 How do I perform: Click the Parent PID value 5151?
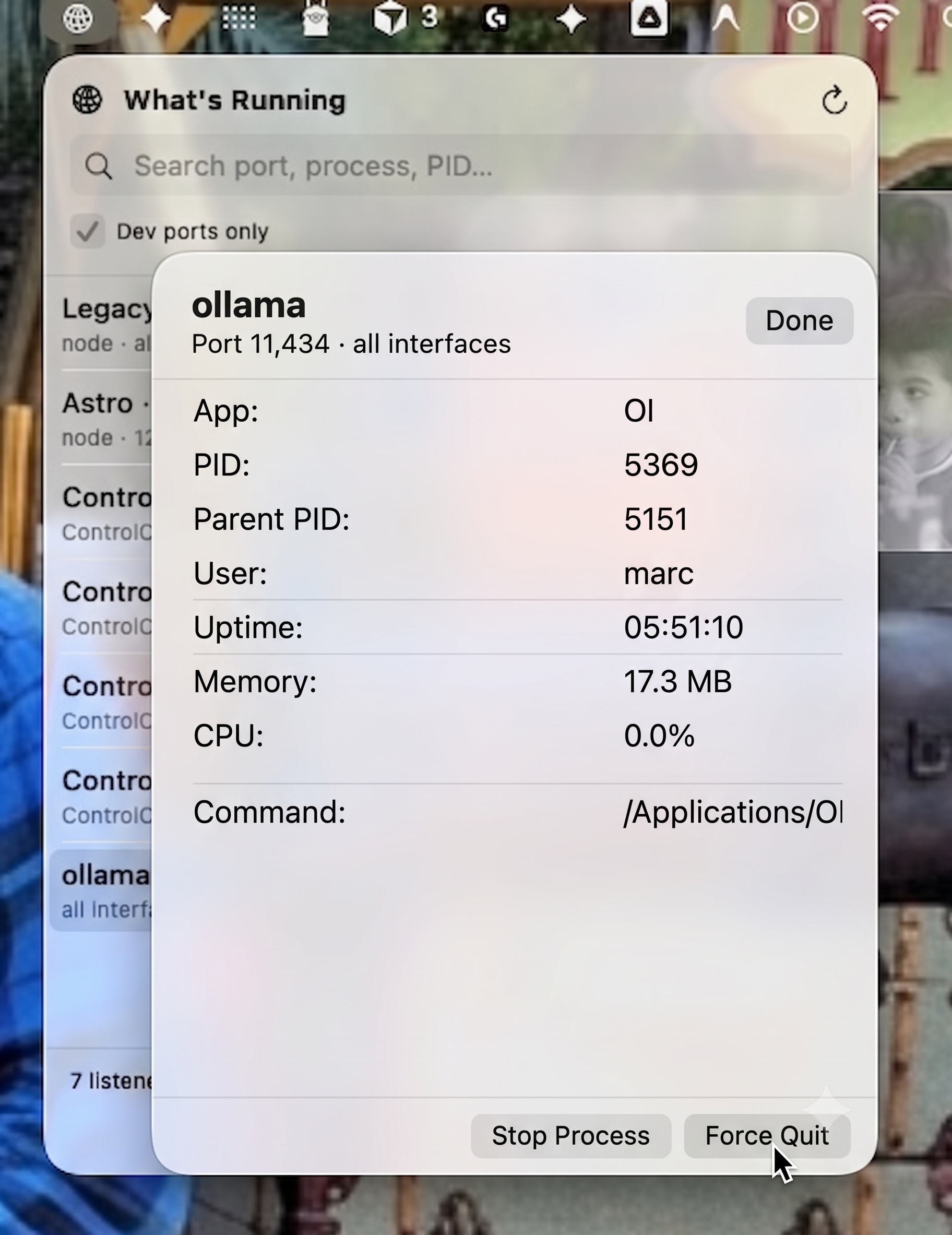656,519
